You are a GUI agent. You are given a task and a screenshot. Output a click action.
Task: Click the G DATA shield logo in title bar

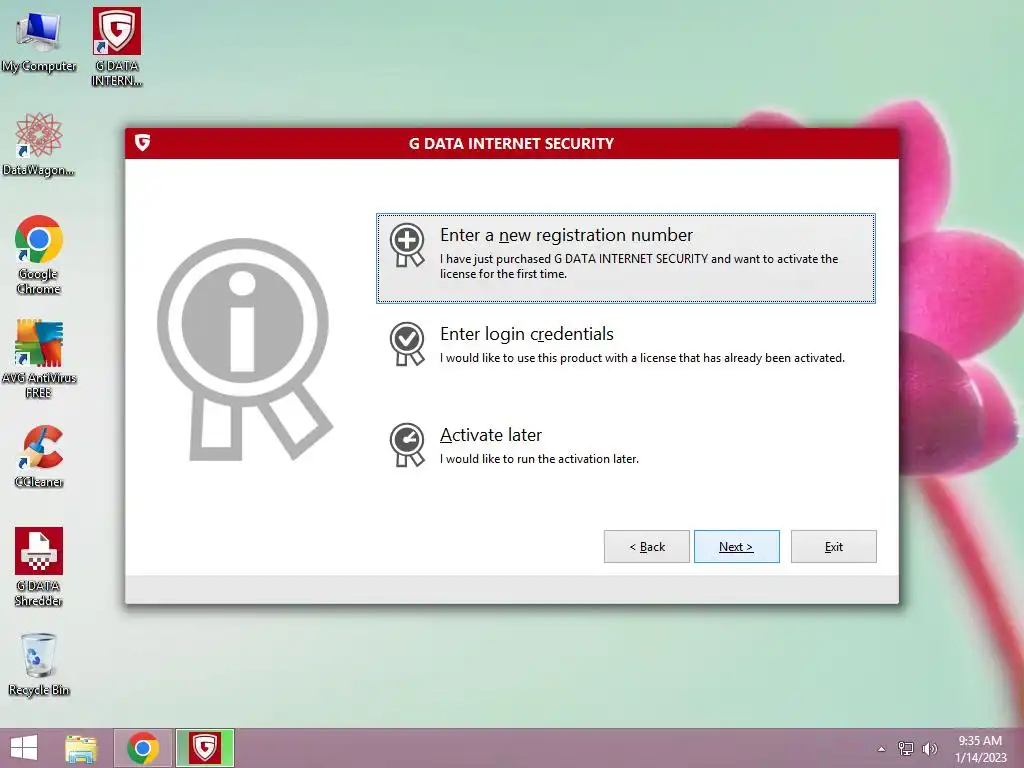click(142, 142)
